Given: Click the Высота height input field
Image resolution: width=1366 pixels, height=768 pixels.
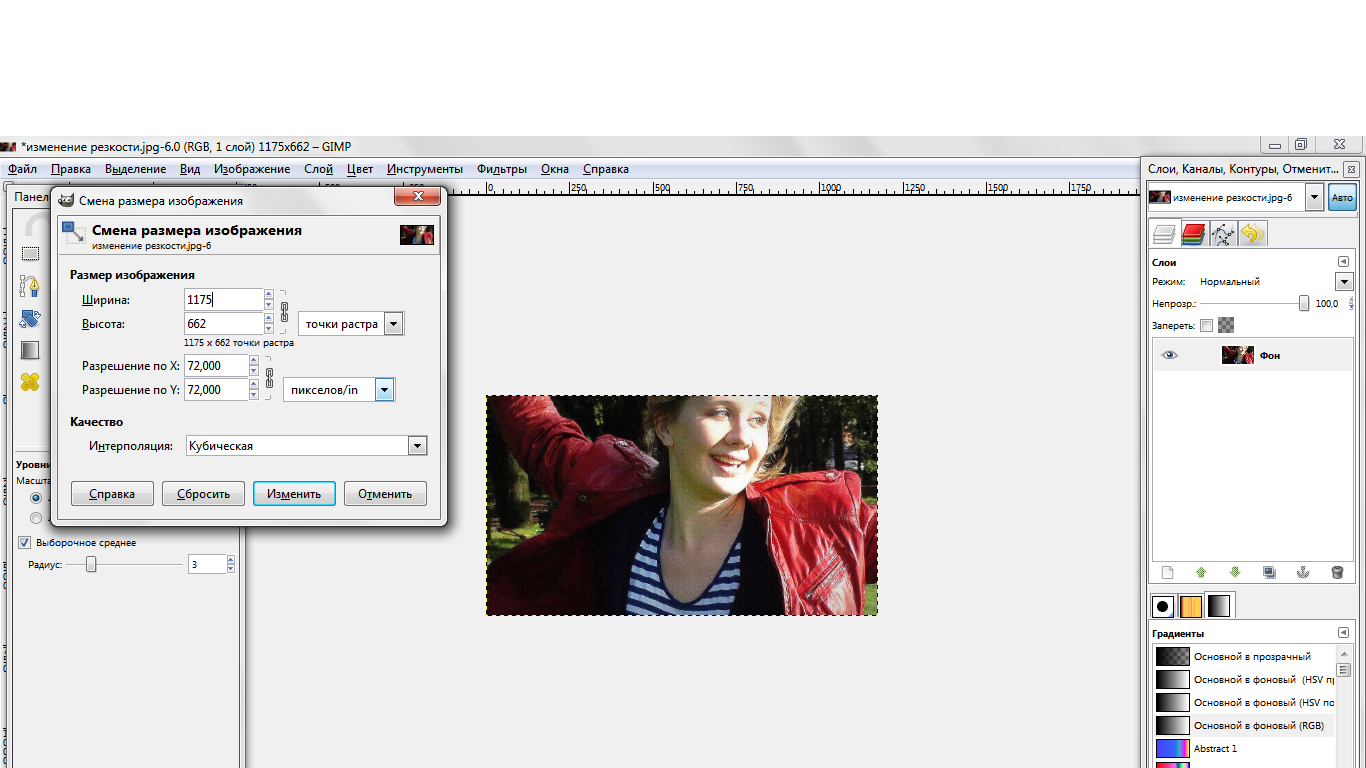Looking at the screenshot, I should pyautogui.click(x=224, y=324).
